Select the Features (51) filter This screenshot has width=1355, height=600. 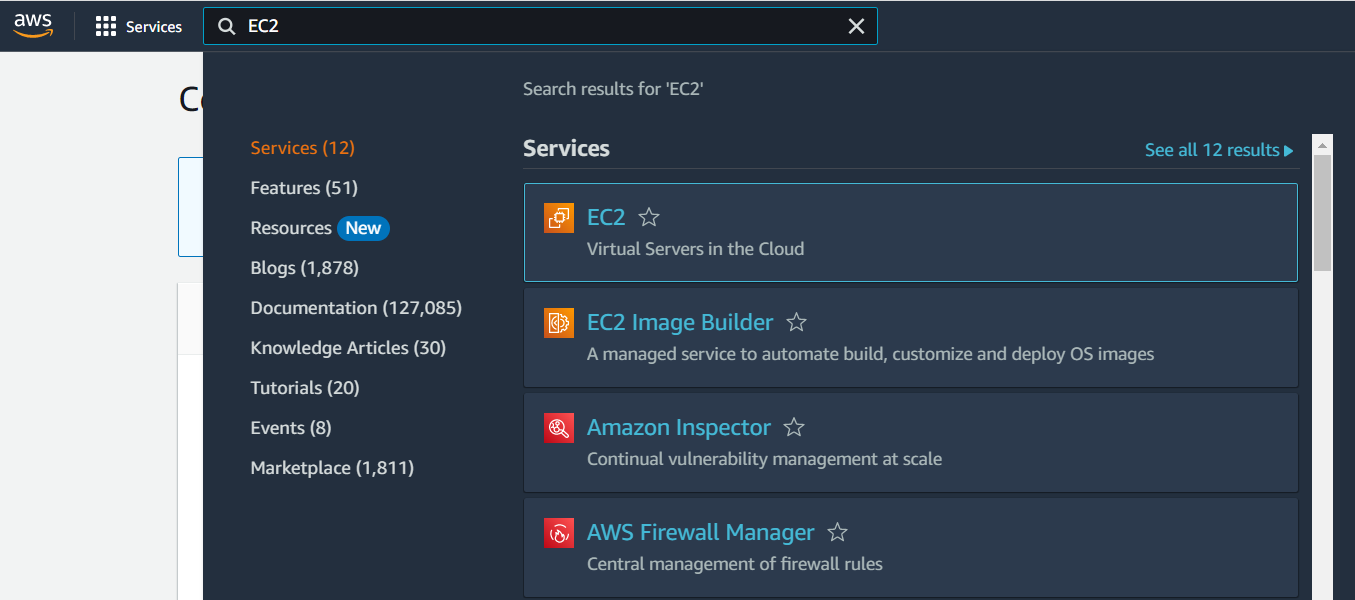[304, 188]
